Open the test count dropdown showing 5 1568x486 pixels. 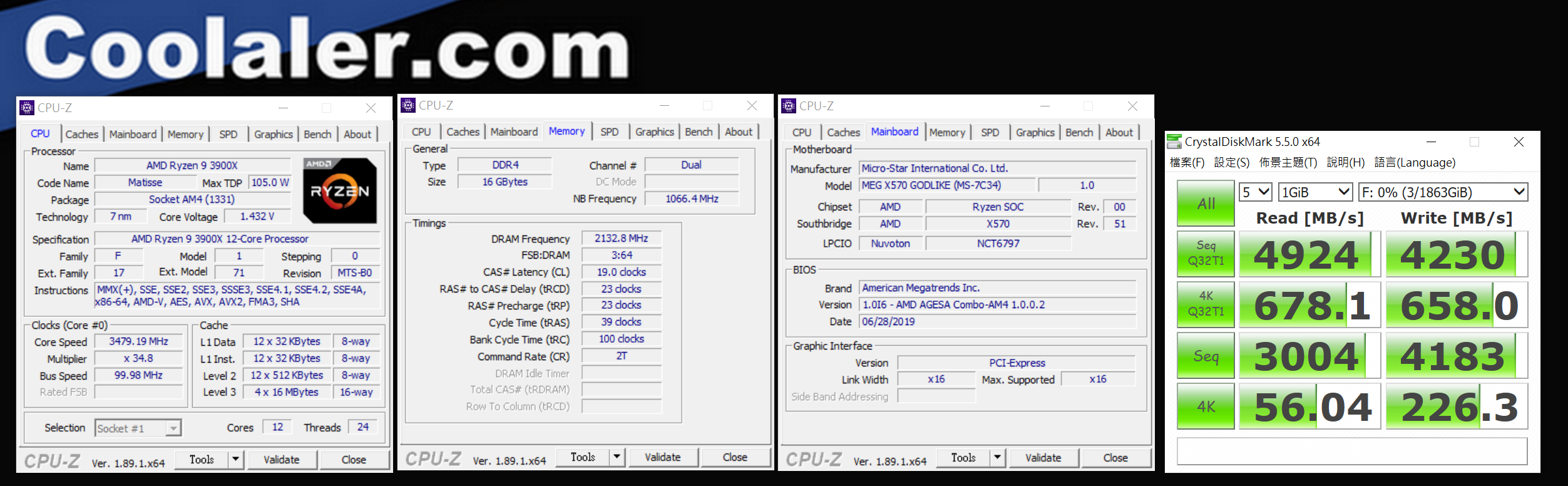coord(1256,192)
